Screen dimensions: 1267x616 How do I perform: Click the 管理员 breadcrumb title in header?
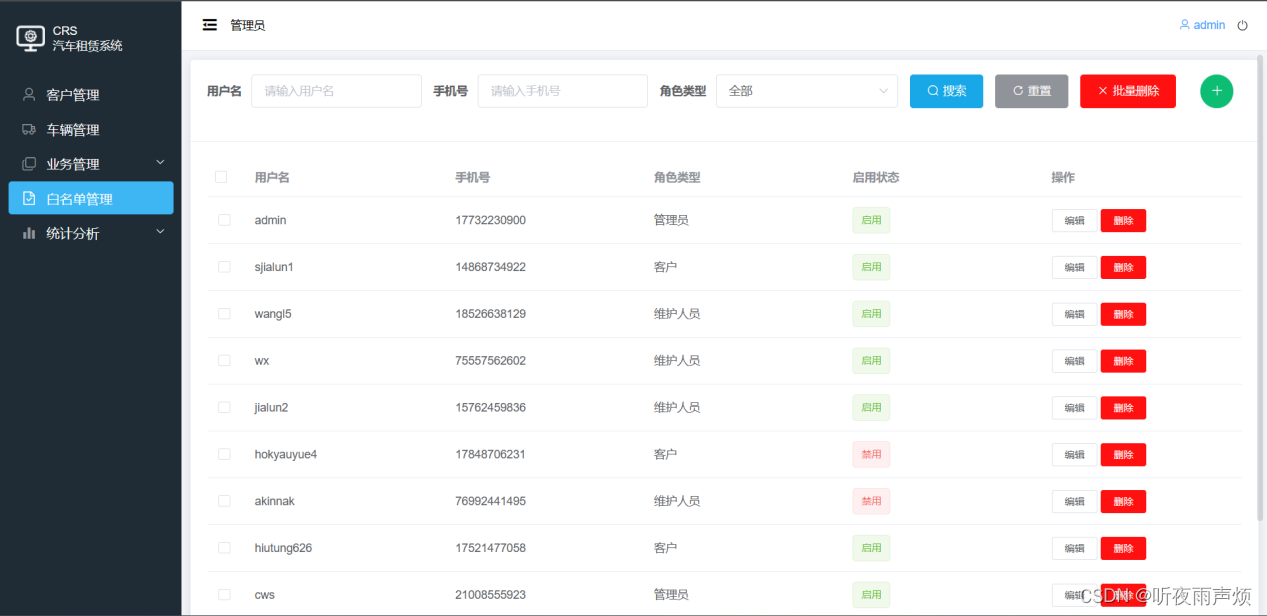tap(248, 25)
